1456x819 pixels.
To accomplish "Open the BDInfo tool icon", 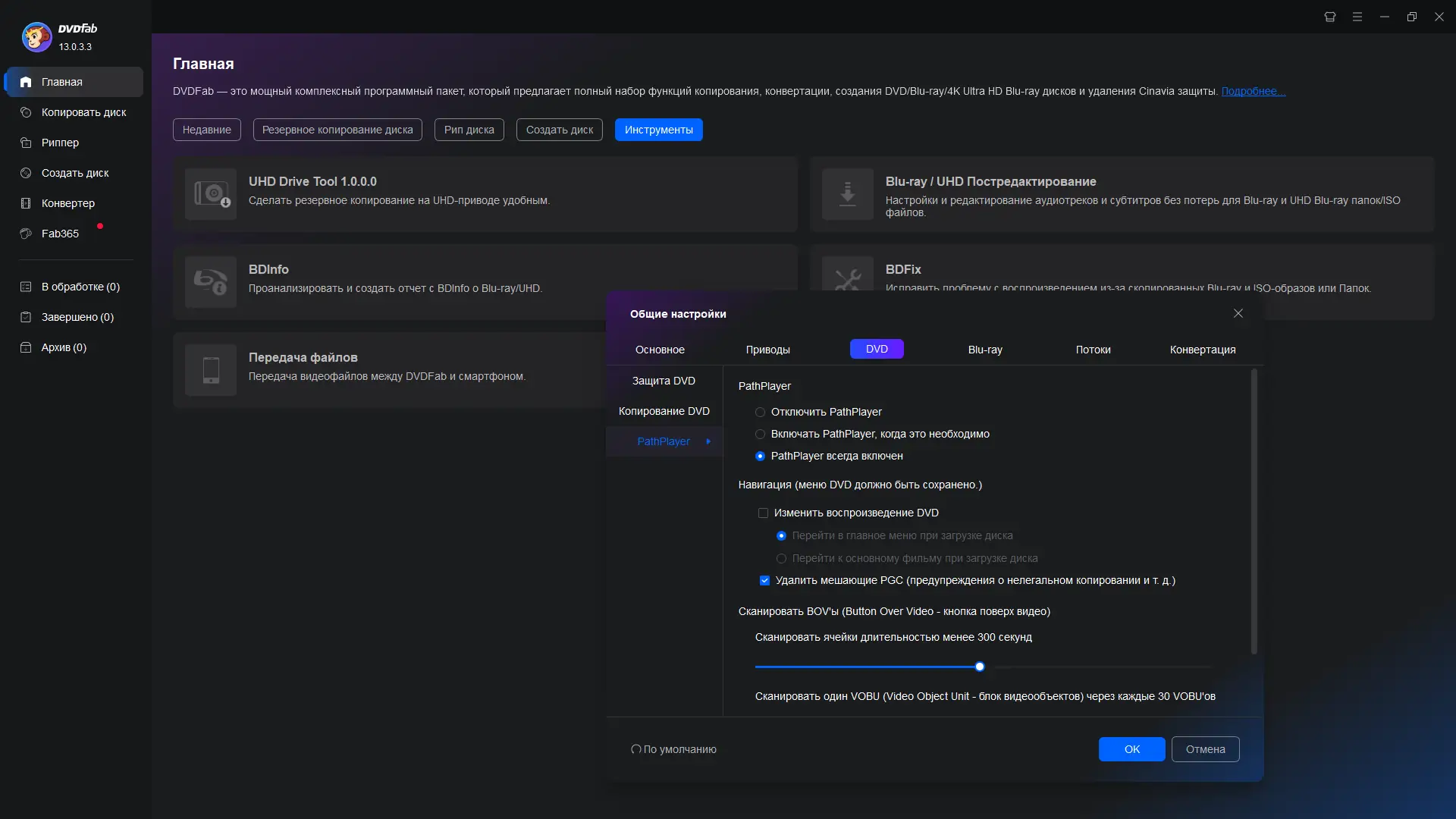I will (x=211, y=282).
